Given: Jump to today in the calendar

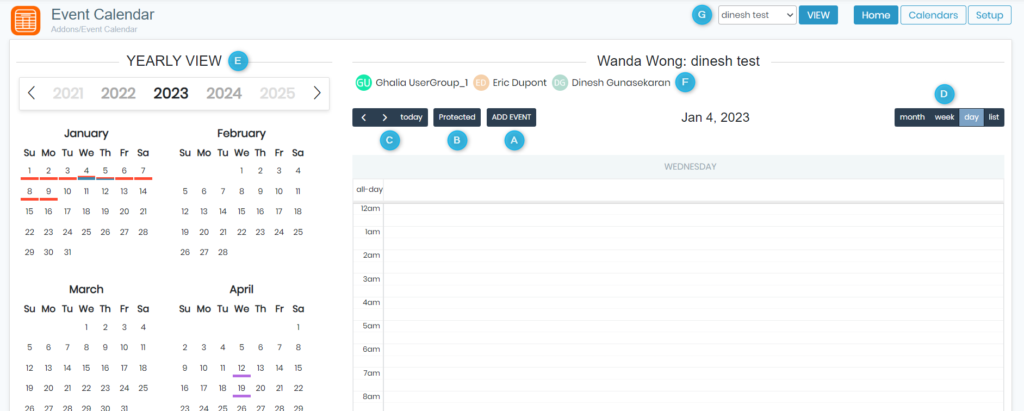Looking at the screenshot, I should pos(411,118).
